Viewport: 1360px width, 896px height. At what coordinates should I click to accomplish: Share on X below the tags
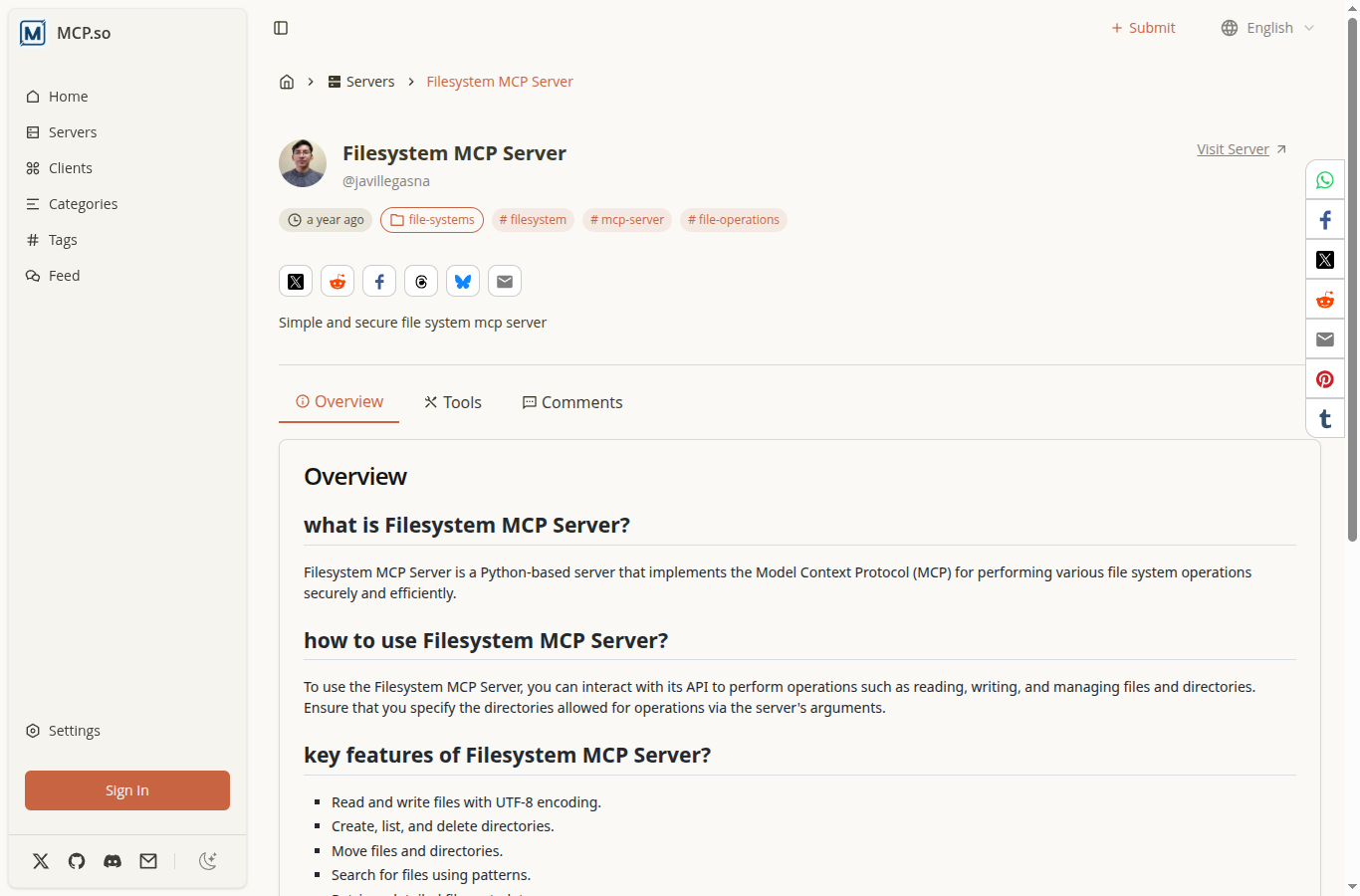[x=296, y=282]
